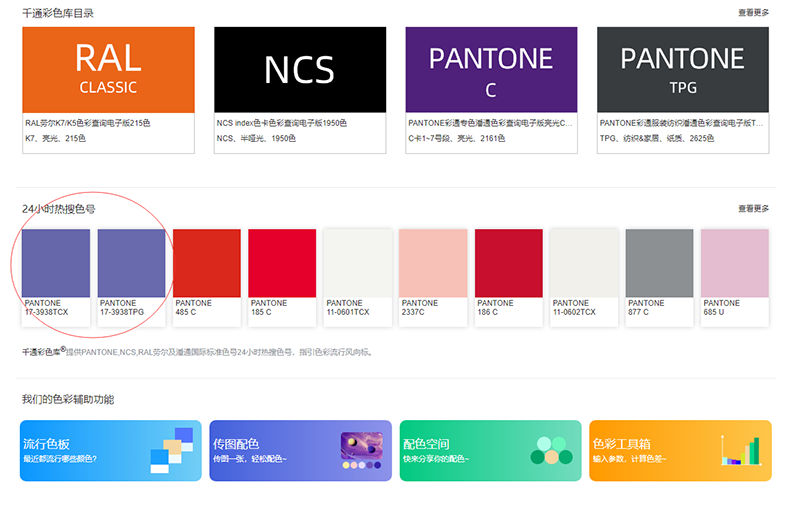
Task: Select the PANTONE 685 U swatch
Action: click(x=735, y=263)
